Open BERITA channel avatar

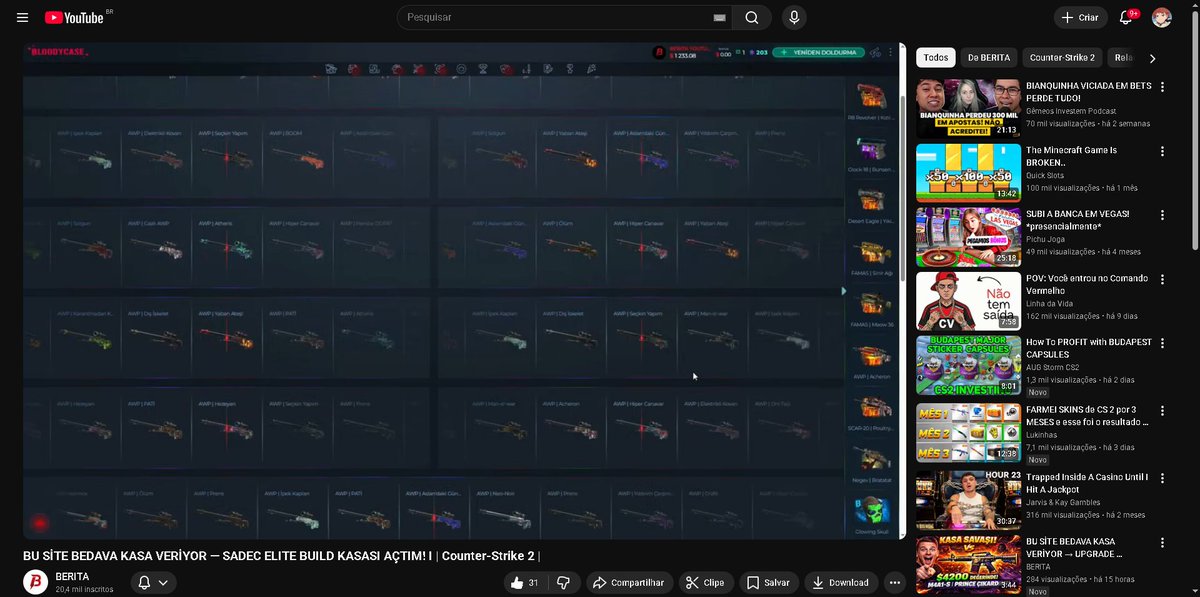click(x=35, y=582)
